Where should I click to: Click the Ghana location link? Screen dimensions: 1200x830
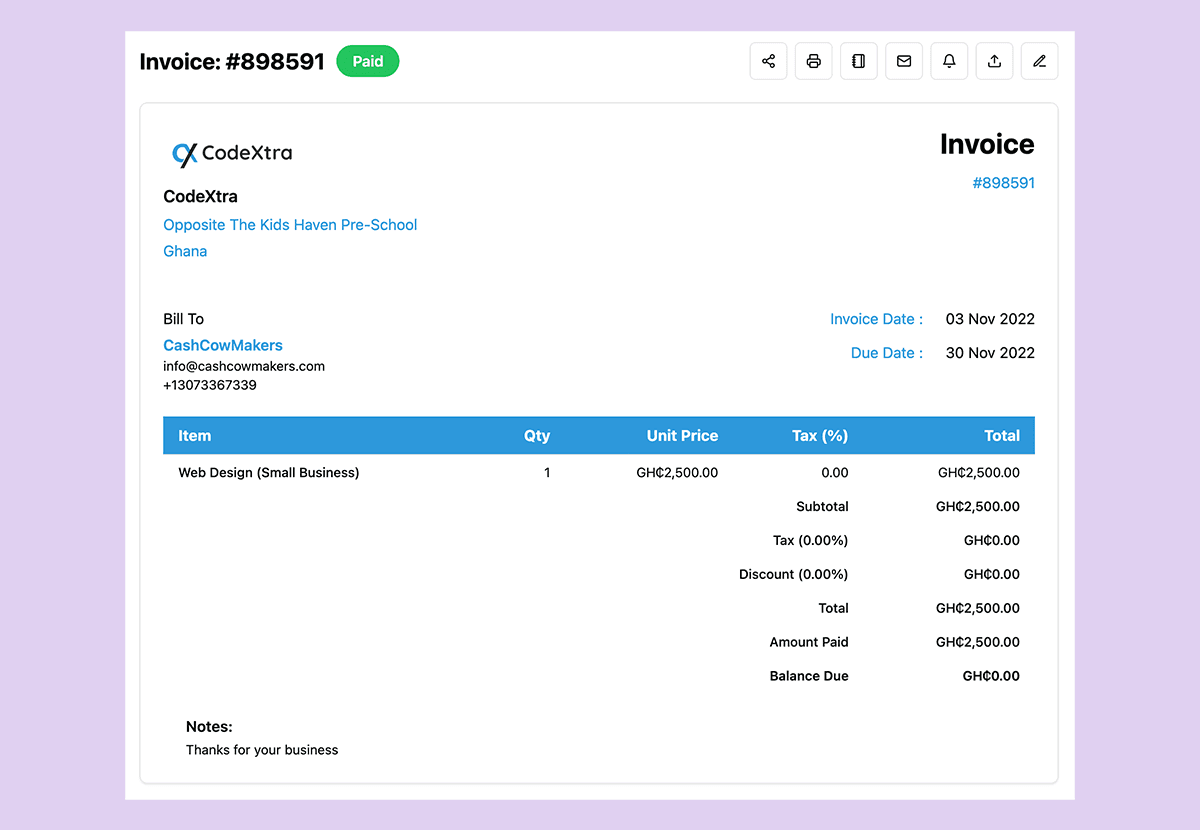pyautogui.click(x=185, y=251)
